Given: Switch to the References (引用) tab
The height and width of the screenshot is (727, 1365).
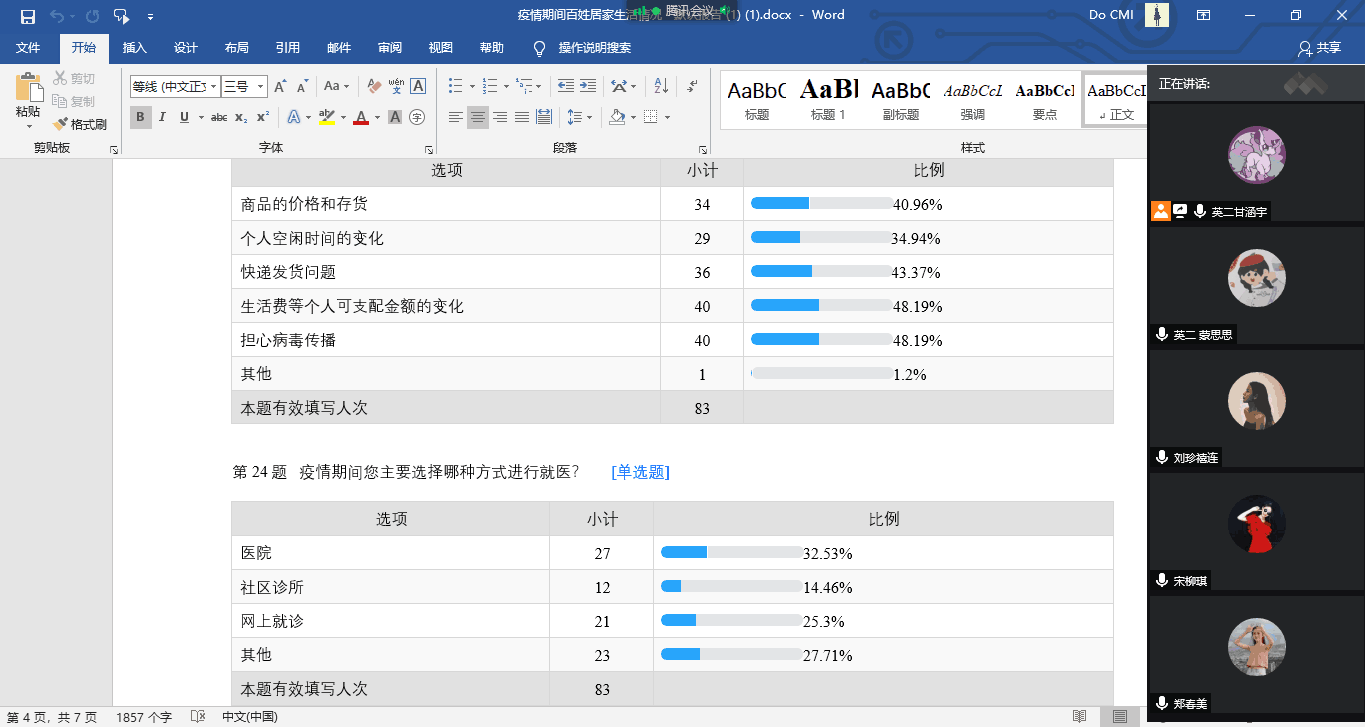Looking at the screenshot, I should pyautogui.click(x=288, y=48).
